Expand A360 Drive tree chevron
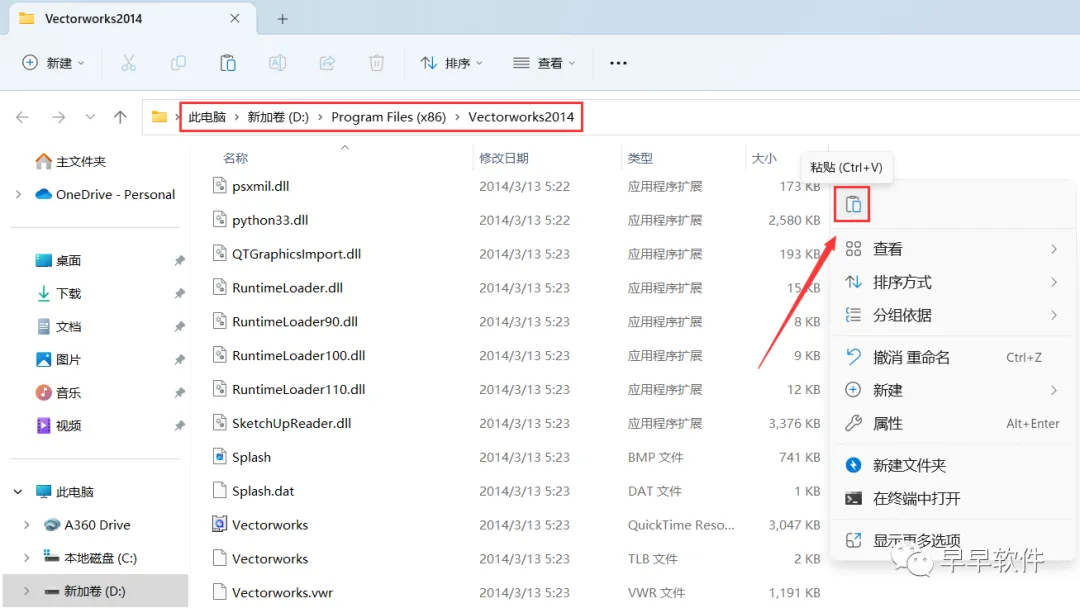This screenshot has height=608, width=1080. click(27, 525)
